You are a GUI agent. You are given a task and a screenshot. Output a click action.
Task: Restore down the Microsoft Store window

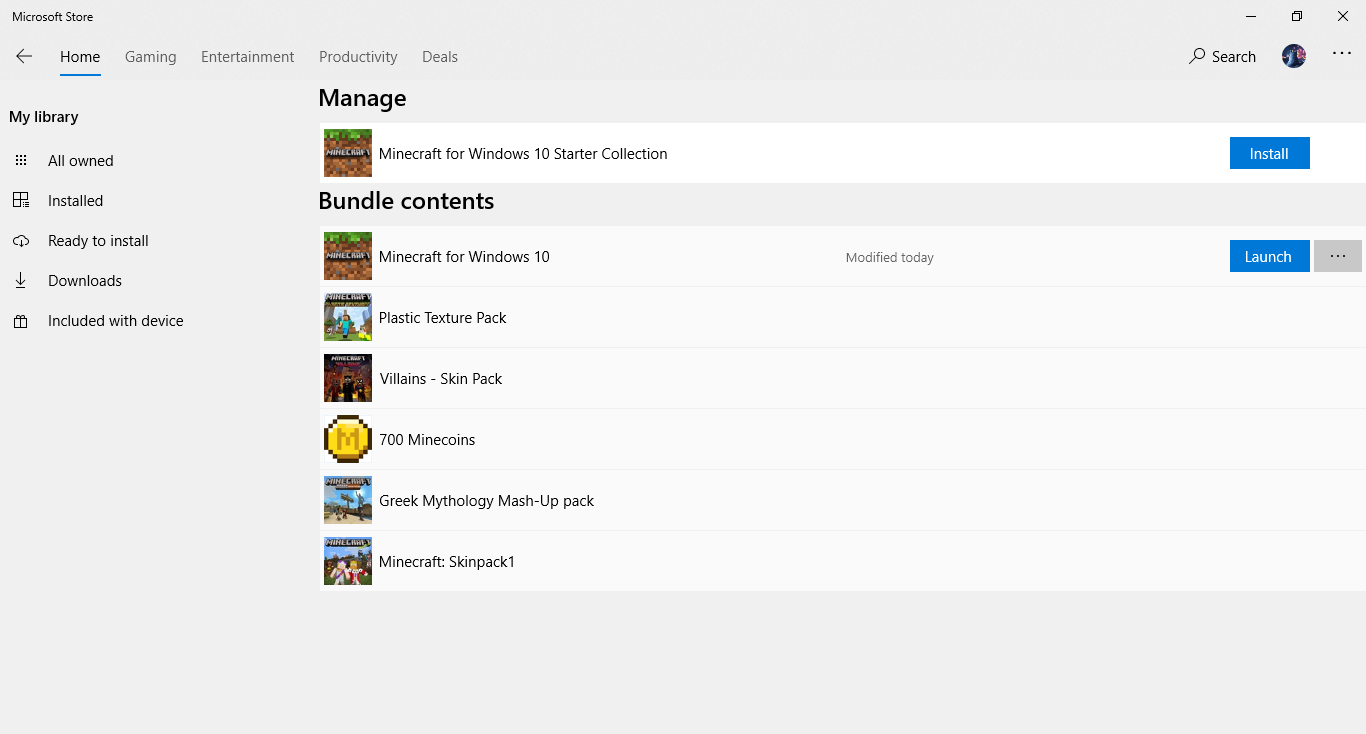pyautogui.click(x=1297, y=16)
